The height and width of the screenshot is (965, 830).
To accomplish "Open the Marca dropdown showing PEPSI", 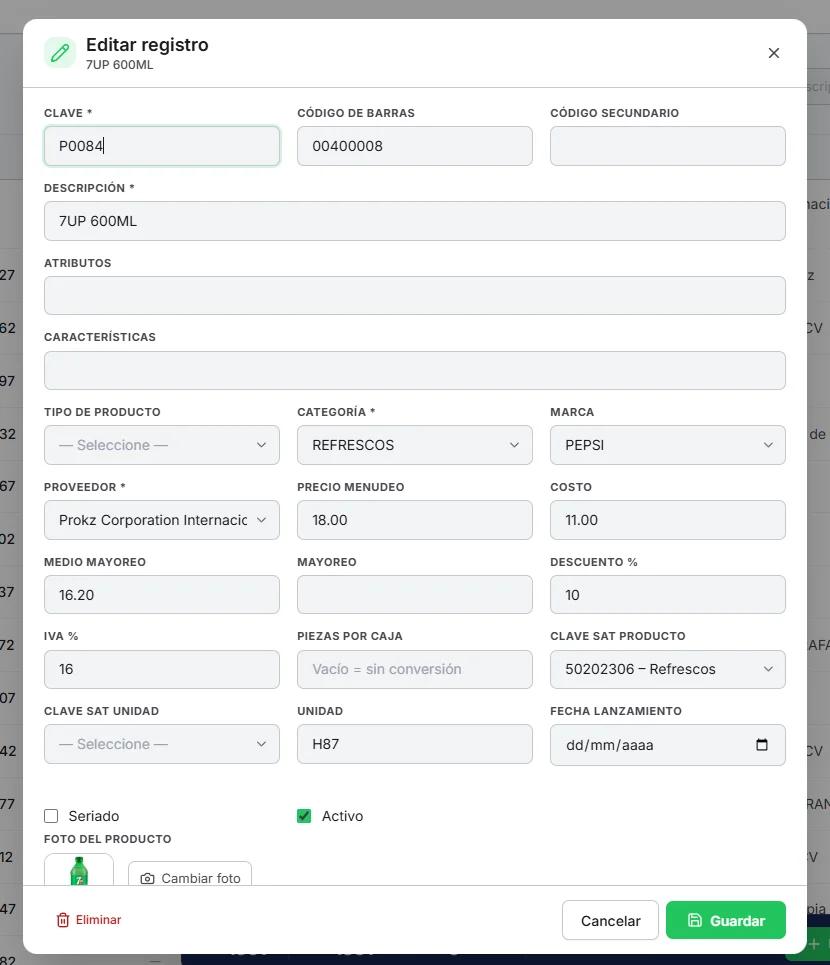I will point(668,445).
